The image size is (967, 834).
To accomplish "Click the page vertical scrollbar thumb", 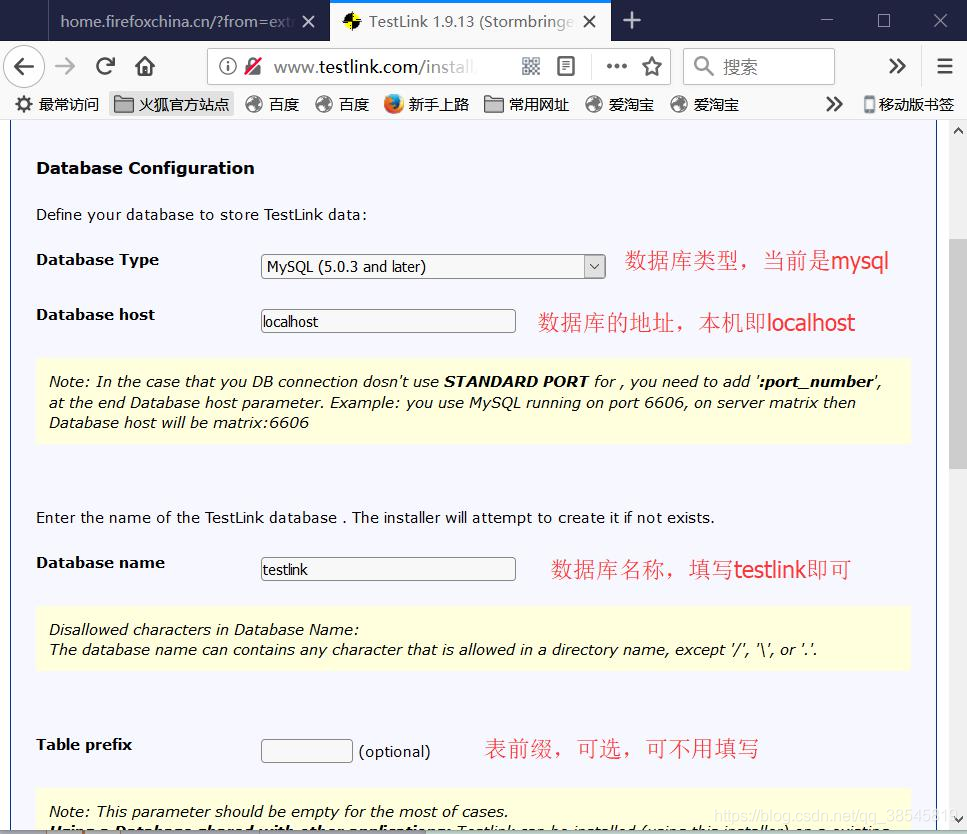I will coord(958,354).
